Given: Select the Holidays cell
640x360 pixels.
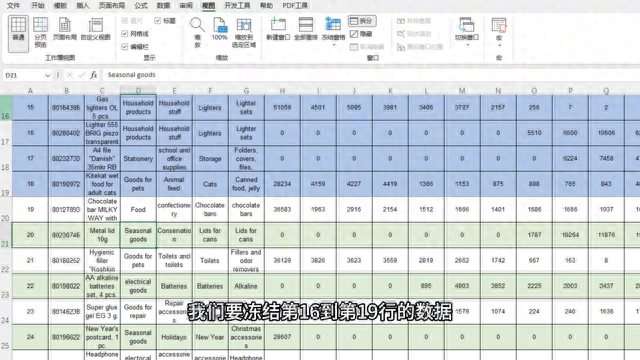Looking at the screenshot, I should 174,338.
